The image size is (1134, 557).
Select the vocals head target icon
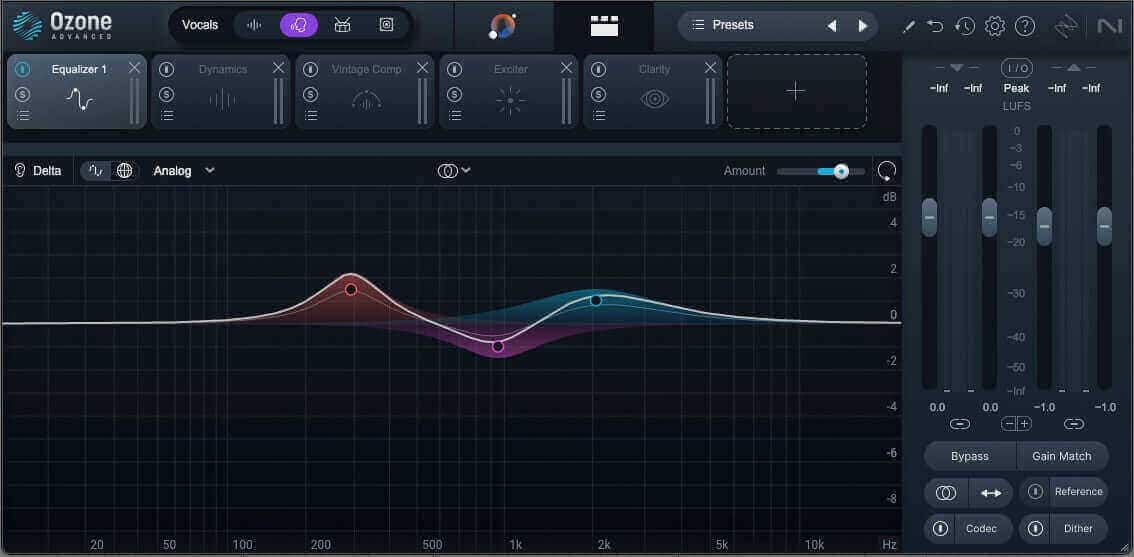pos(299,25)
